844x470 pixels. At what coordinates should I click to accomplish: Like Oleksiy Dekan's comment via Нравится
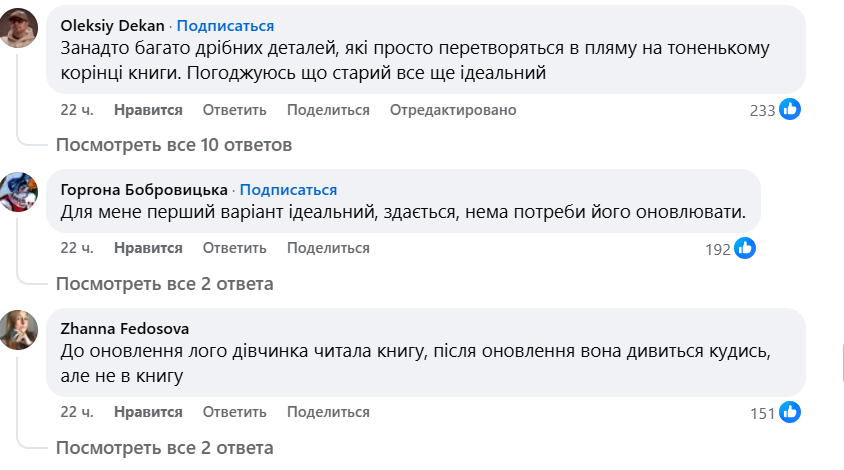point(148,110)
